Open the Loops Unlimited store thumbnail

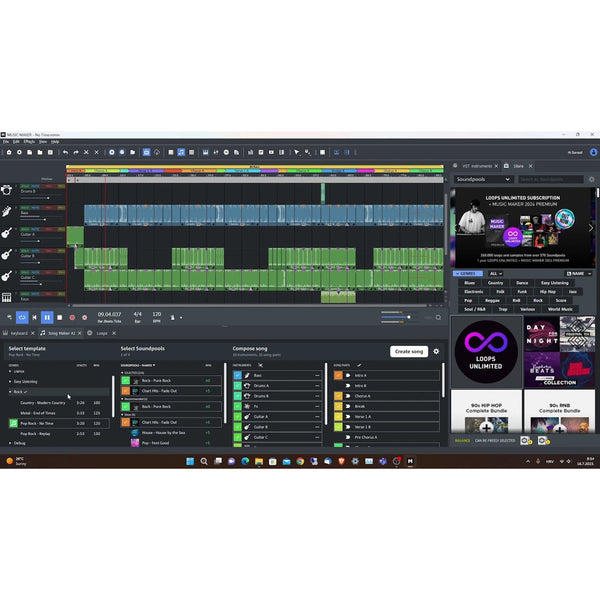(x=486, y=352)
